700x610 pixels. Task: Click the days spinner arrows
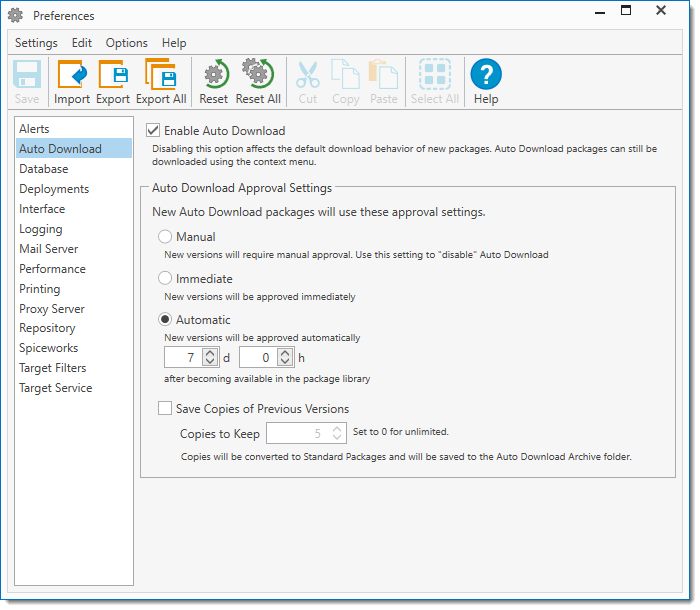point(210,357)
